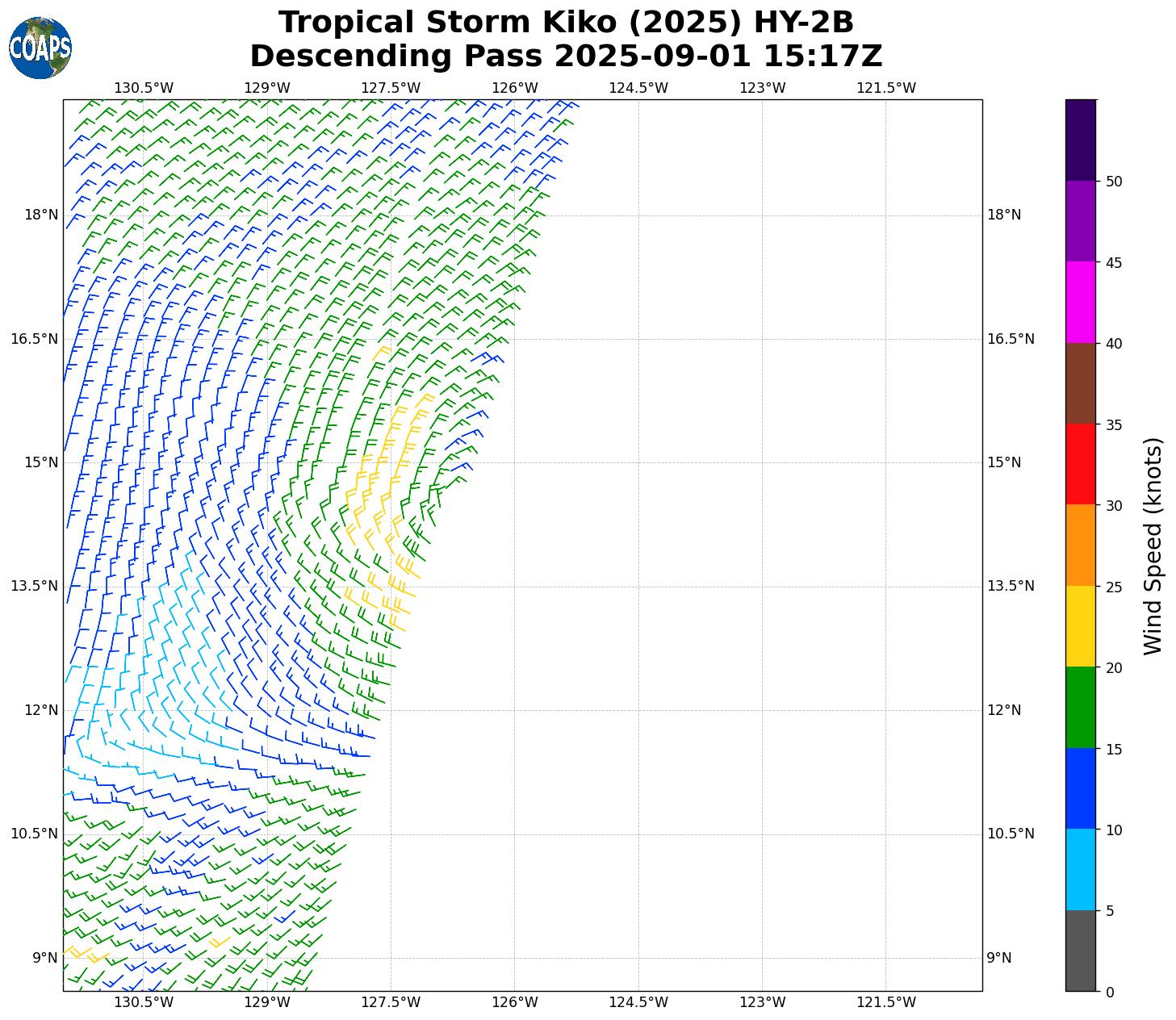1176x1020 pixels.
Task: Click the 9°N label on right axis
Action: click(998, 958)
